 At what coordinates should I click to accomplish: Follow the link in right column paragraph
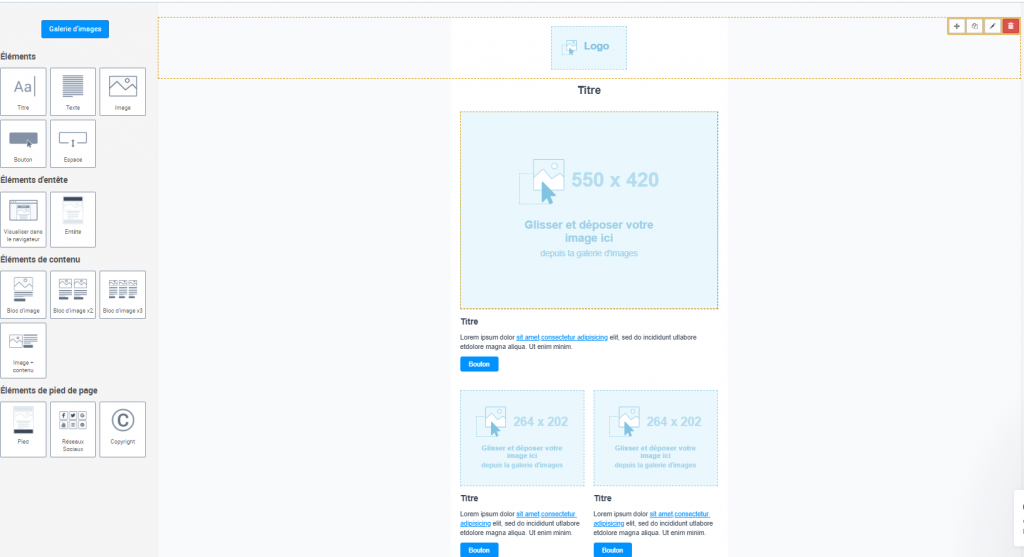coord(679,514)
